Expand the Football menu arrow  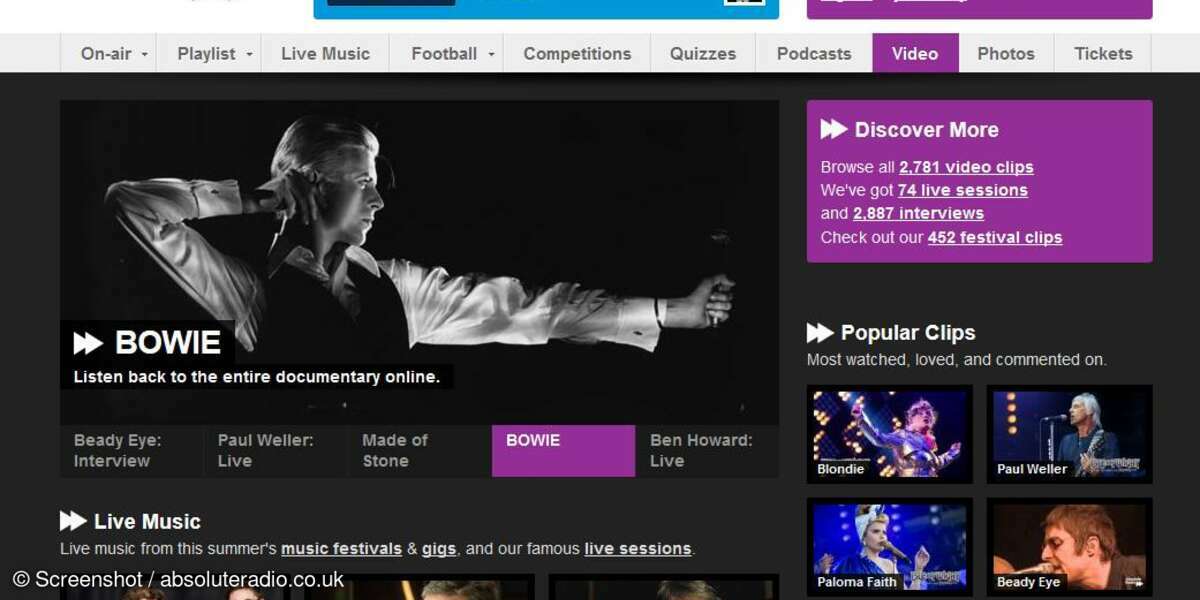[x=491, y=55]
